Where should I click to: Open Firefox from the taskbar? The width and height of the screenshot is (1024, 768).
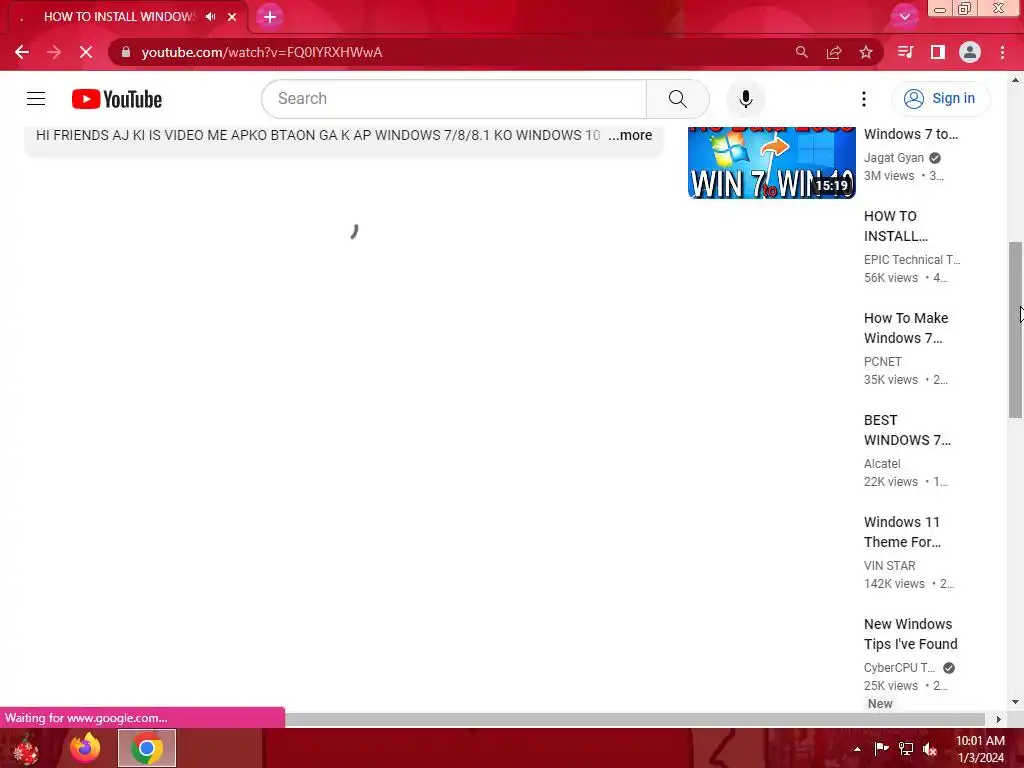[86, 748]
